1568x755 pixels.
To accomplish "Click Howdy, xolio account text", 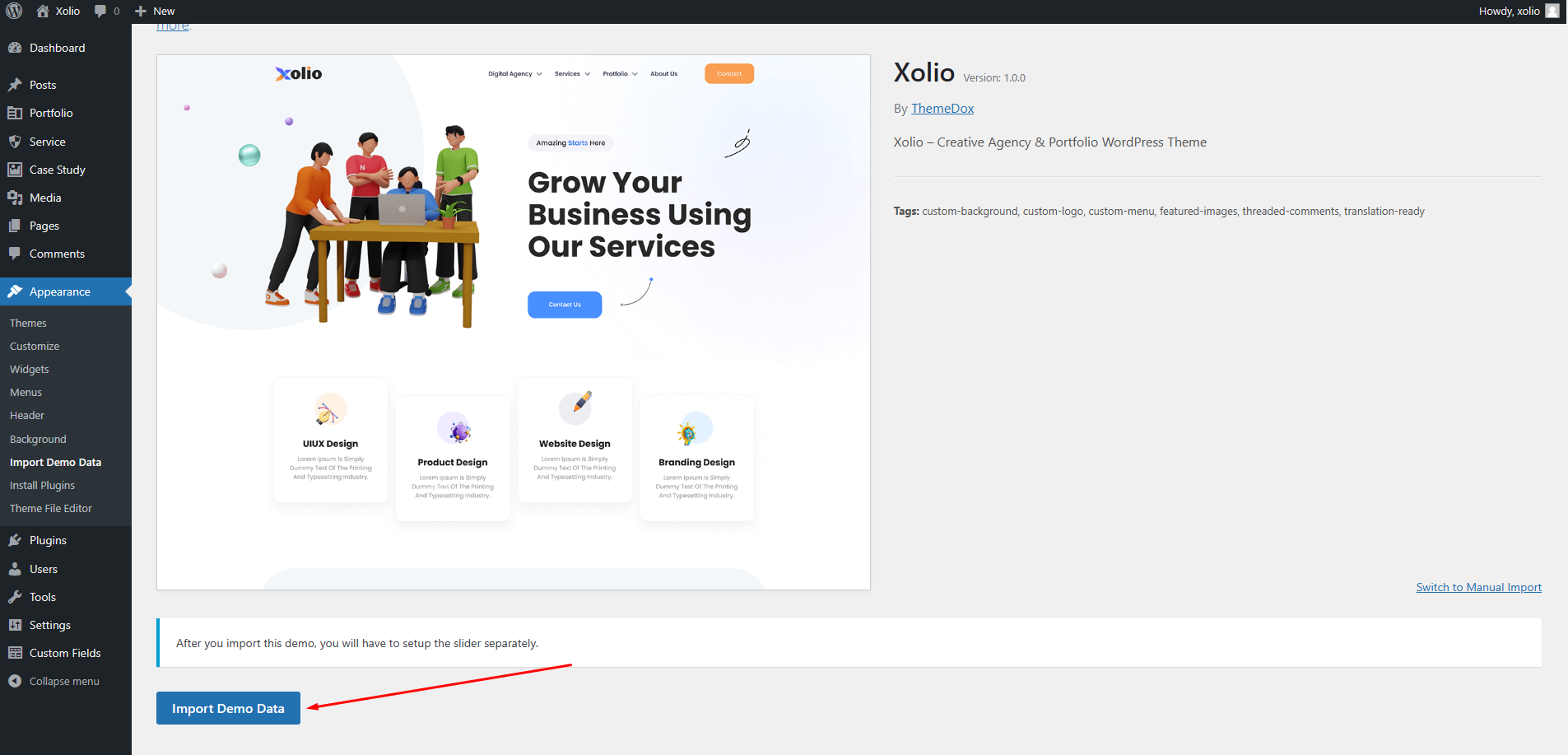I will point(1509,11).
